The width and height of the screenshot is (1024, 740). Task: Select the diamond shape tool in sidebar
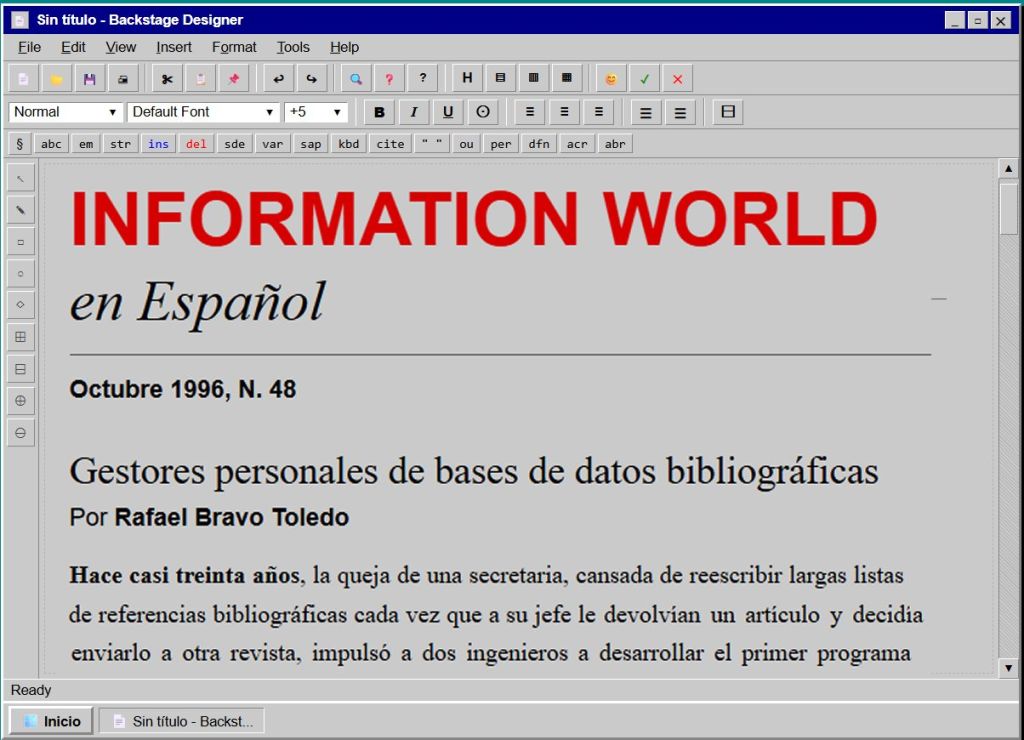pyautogui.click(x=21, y=305)
